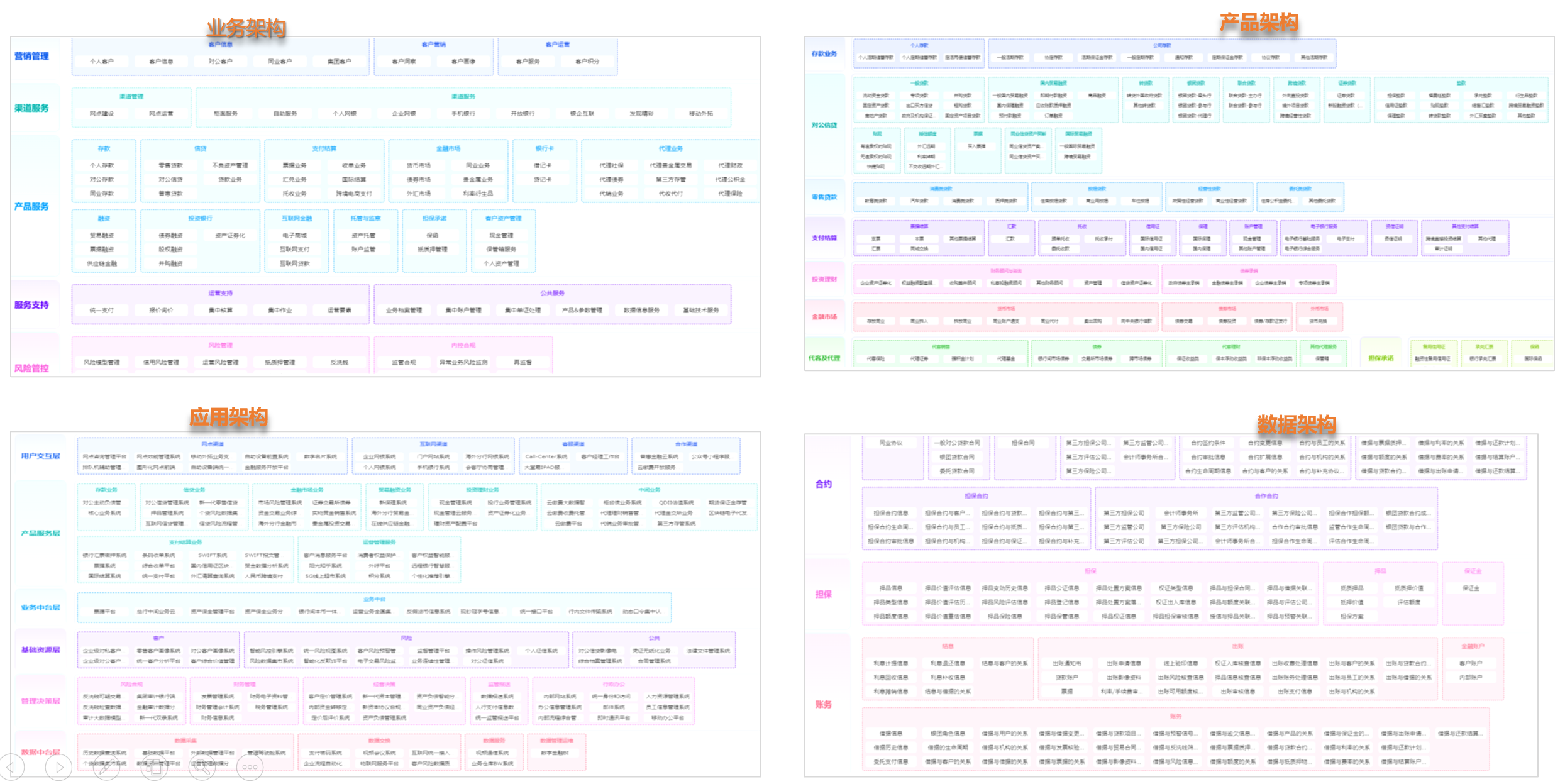Image resolution: width=1565 pixels, height=784 pixels.
Task: Click the 产品架构 heading
Action: coord(1259,22)
